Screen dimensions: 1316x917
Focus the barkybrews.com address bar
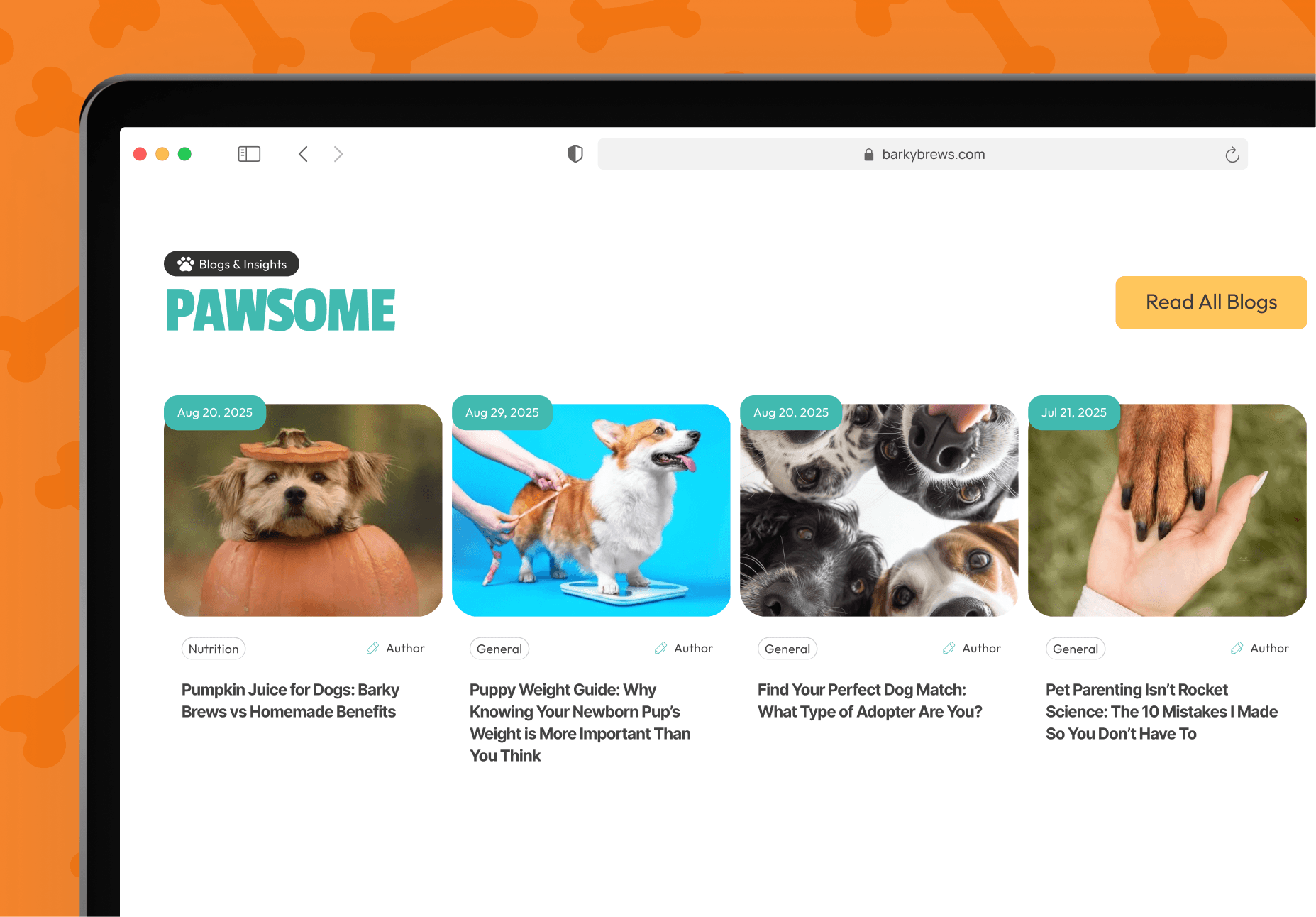click(x=922, y=154)
